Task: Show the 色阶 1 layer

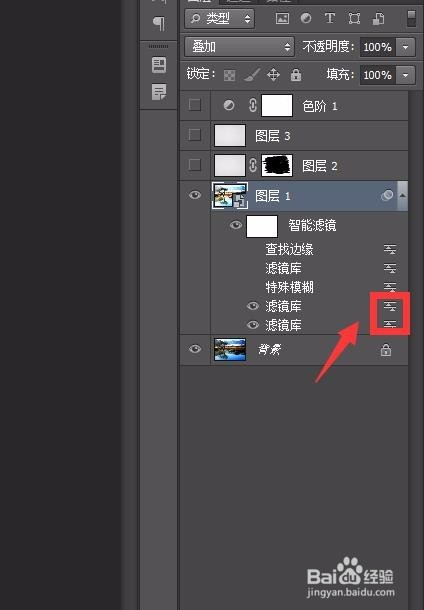Action: pyautogui.click(x=194, y=105)
